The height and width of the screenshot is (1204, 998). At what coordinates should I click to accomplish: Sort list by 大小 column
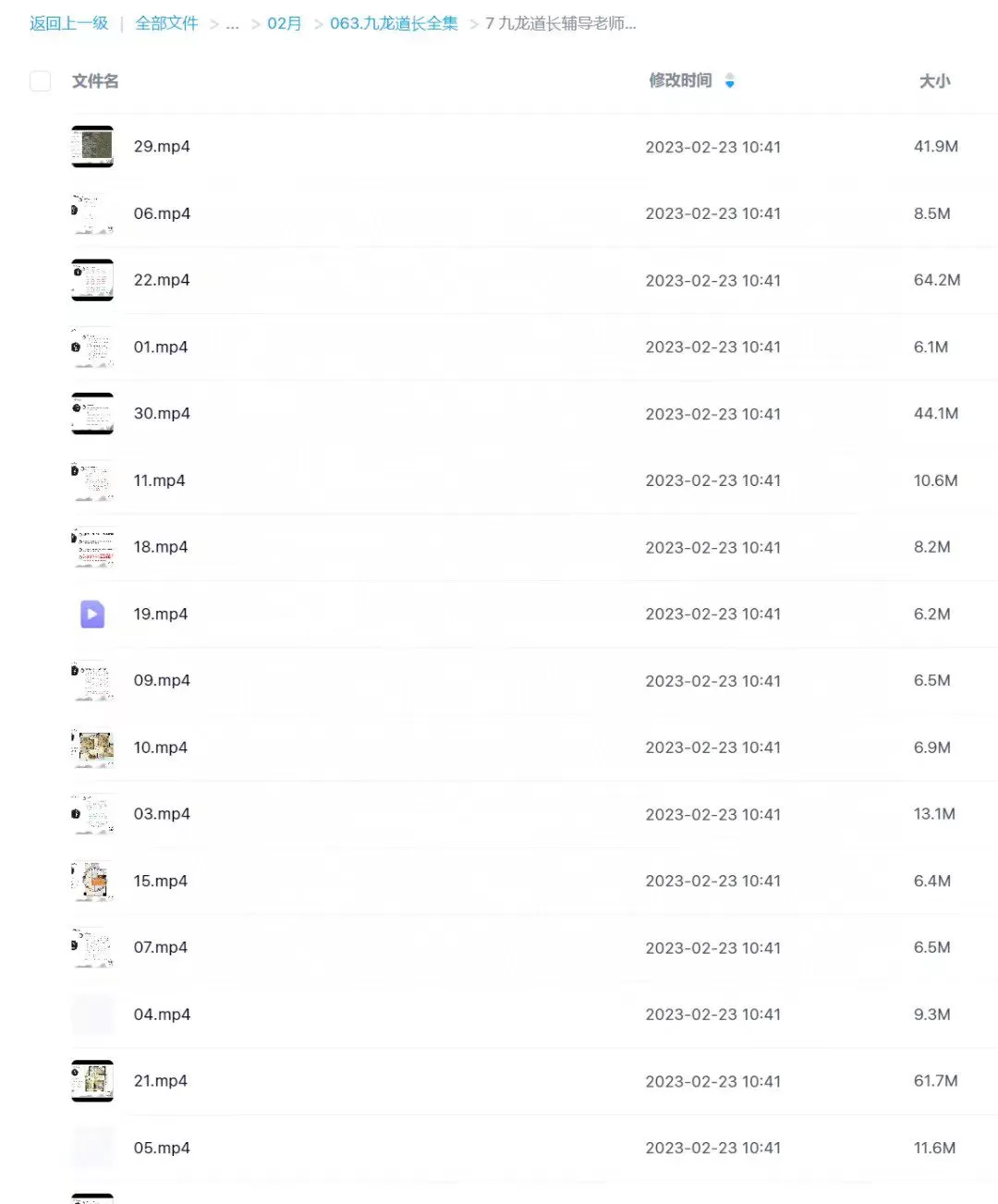(934, 81)
